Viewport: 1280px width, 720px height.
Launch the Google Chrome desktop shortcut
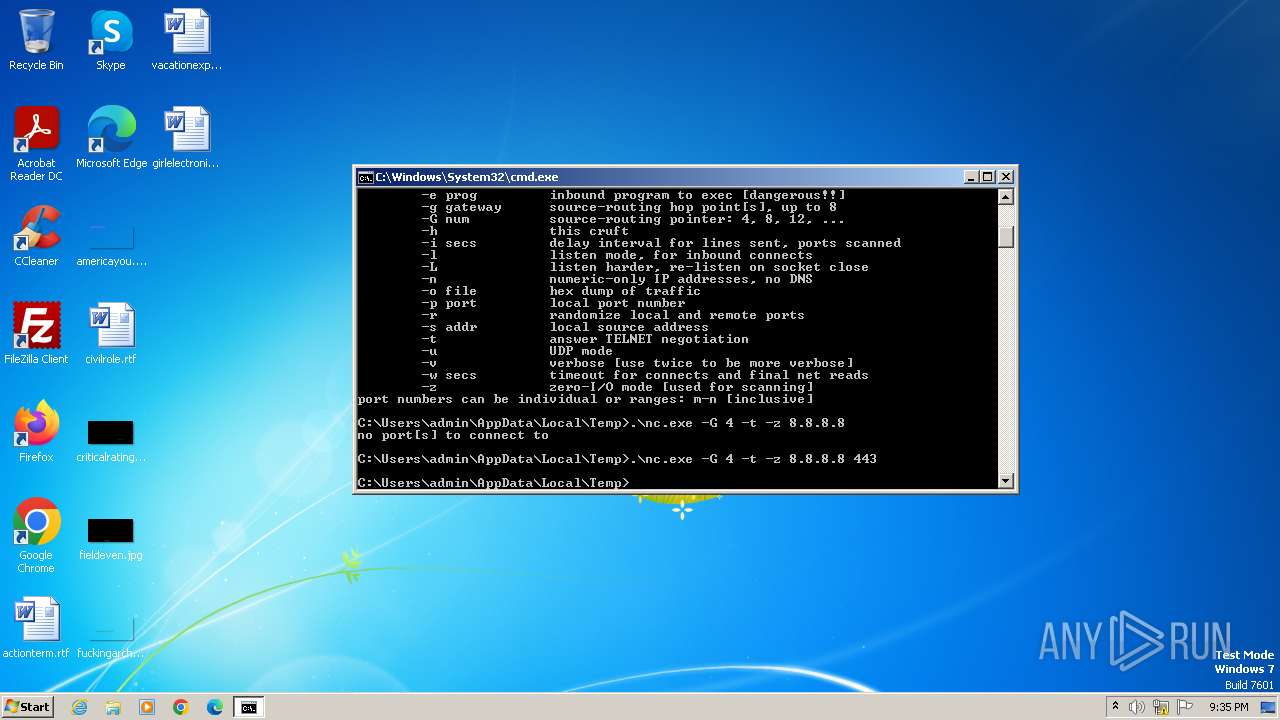pos(36,536)
